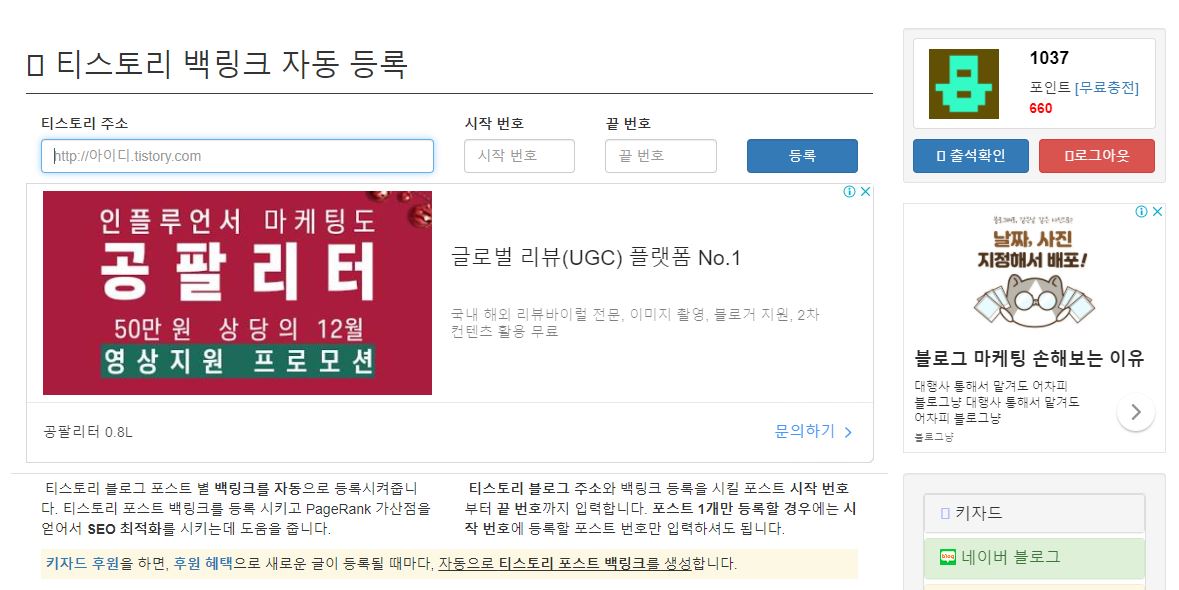
Task: Click the green pixel avatar image
Action: 963,83
